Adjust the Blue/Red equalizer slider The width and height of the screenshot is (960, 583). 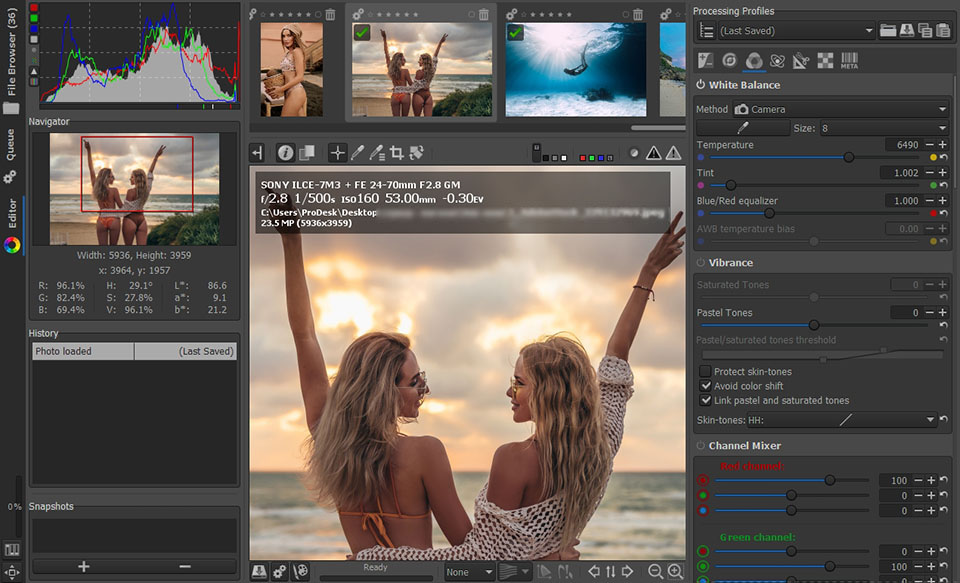(x=814, y=213)
